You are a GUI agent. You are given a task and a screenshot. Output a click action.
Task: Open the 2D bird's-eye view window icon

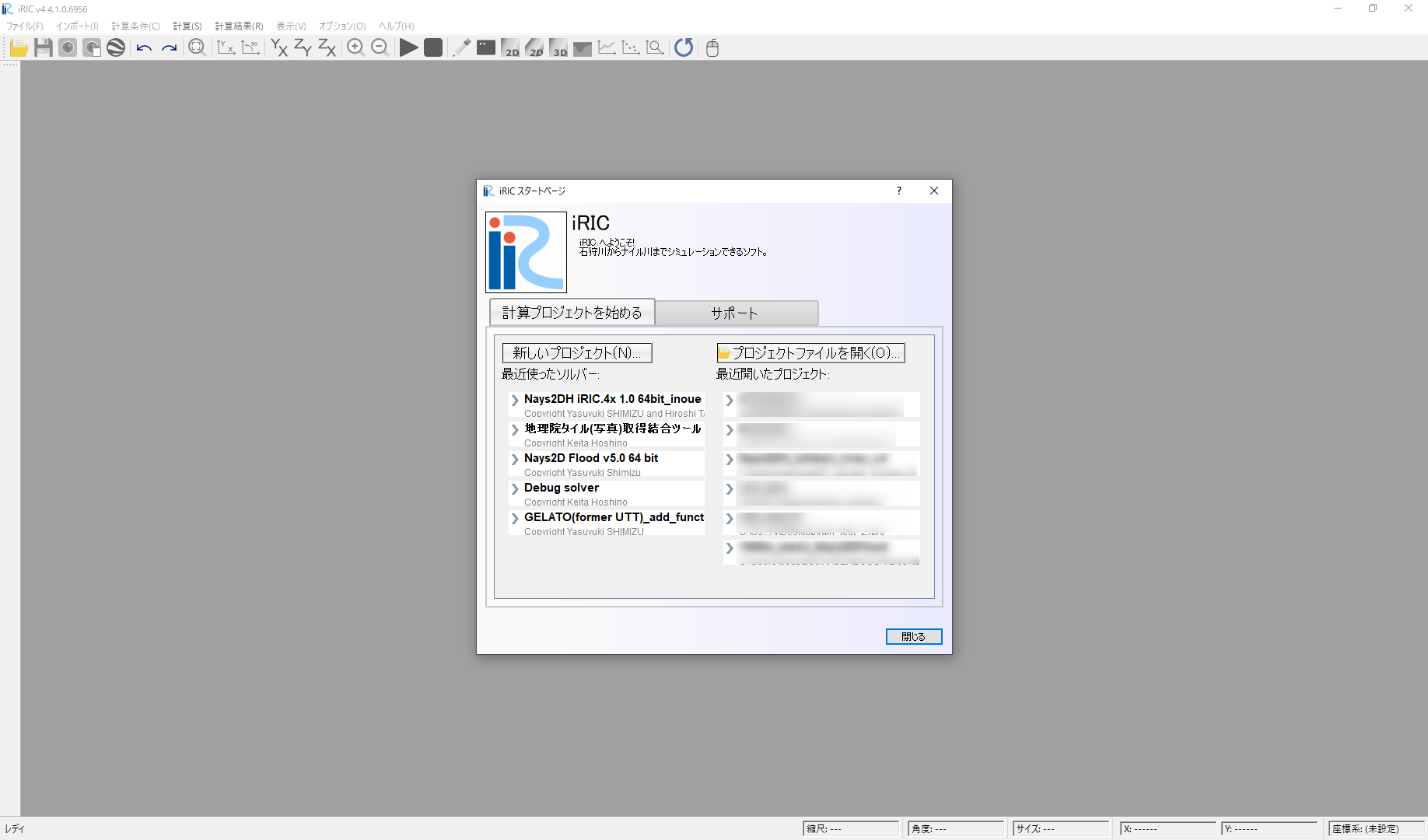point(534,47)
